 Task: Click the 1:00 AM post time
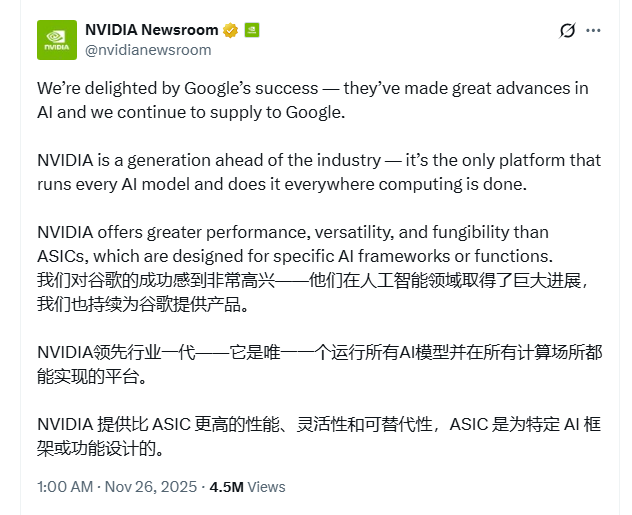pyautogui.click(x=65, y=487)
